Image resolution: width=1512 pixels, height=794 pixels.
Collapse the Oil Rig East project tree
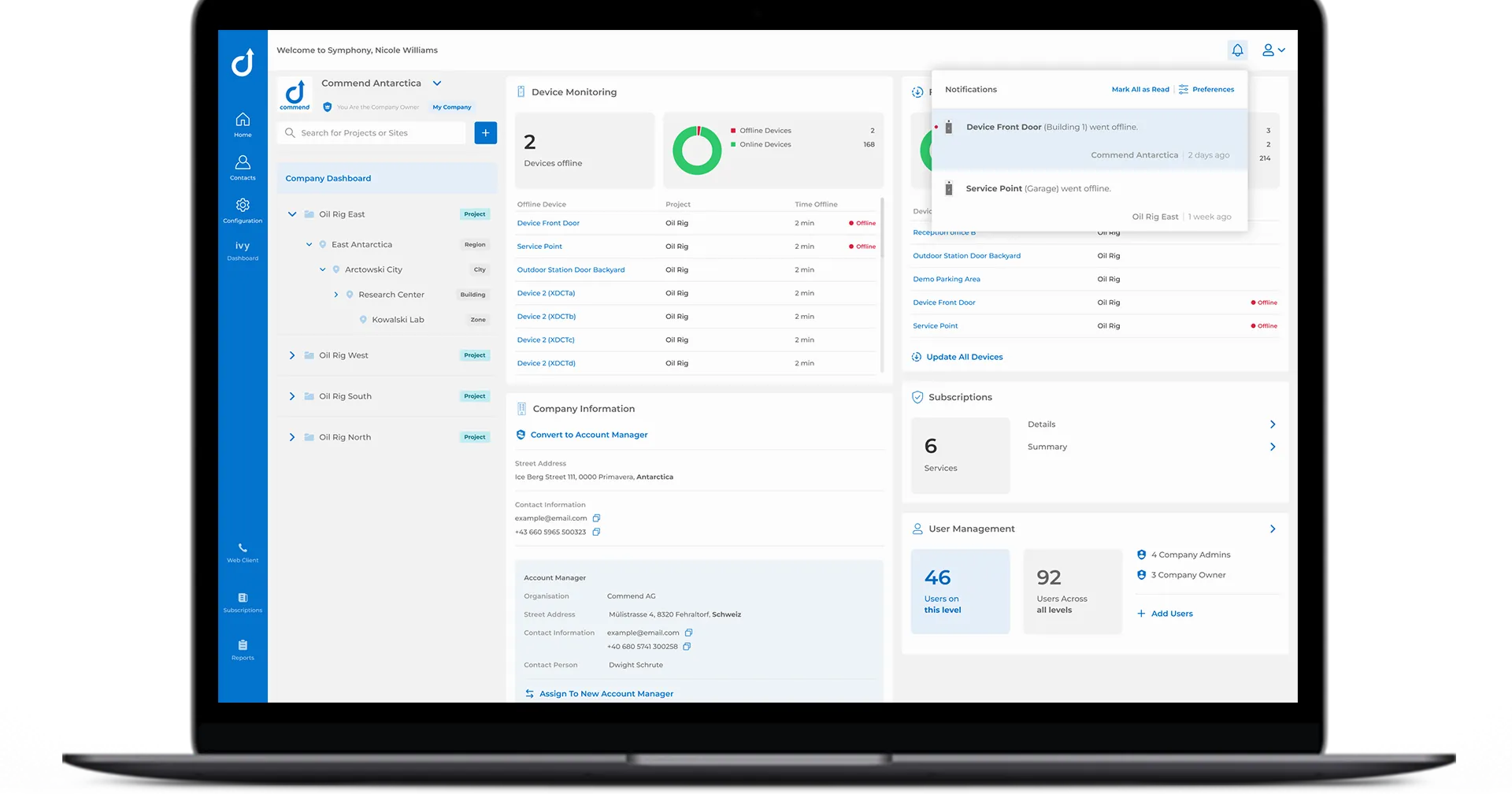291,213
